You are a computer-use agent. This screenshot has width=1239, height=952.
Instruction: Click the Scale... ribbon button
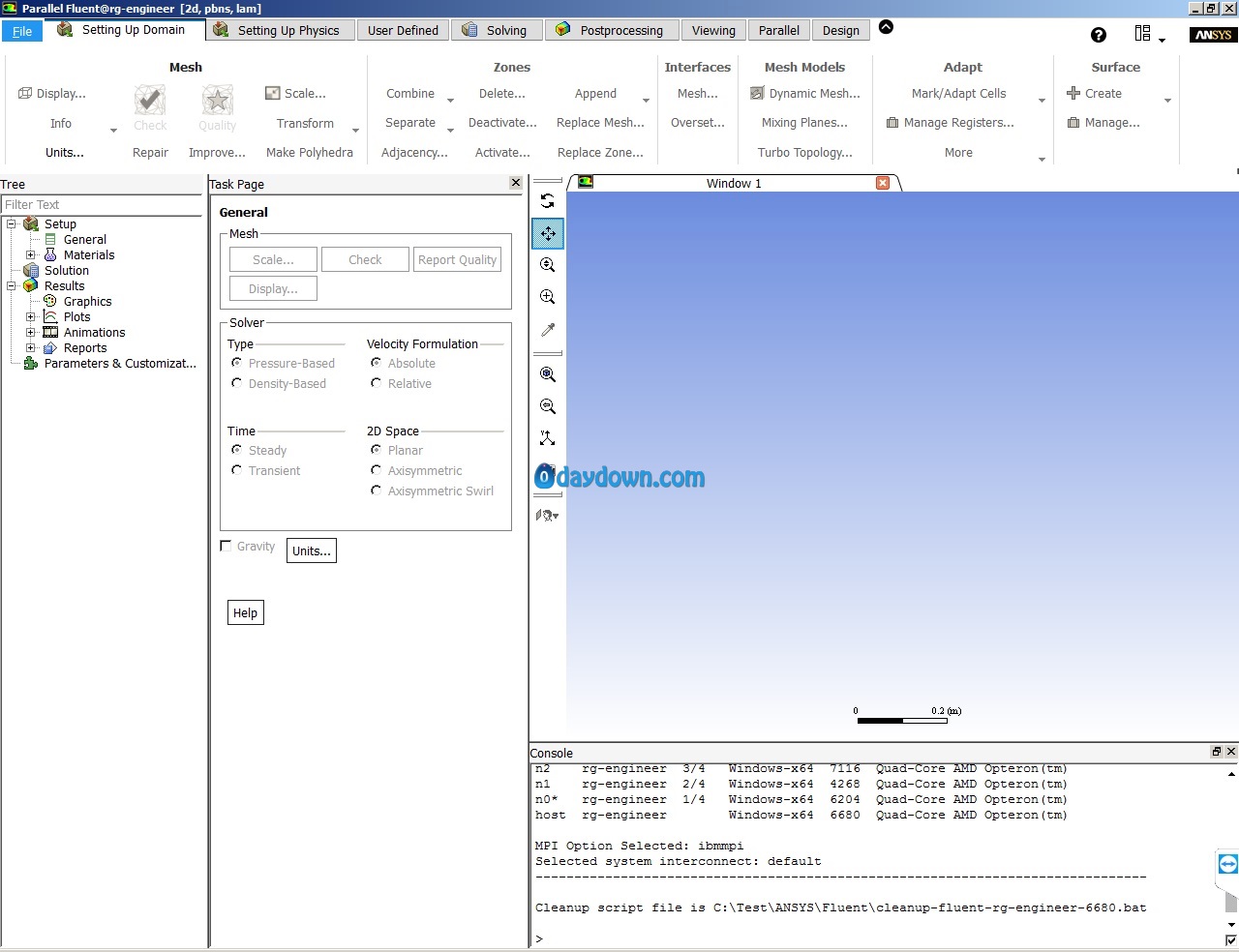296,94
